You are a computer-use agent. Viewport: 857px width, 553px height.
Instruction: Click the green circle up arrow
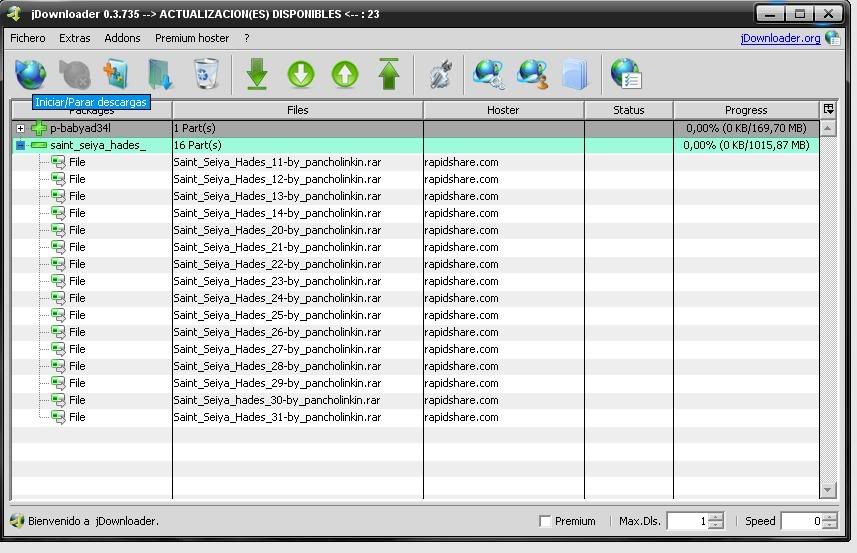point(345,74)
